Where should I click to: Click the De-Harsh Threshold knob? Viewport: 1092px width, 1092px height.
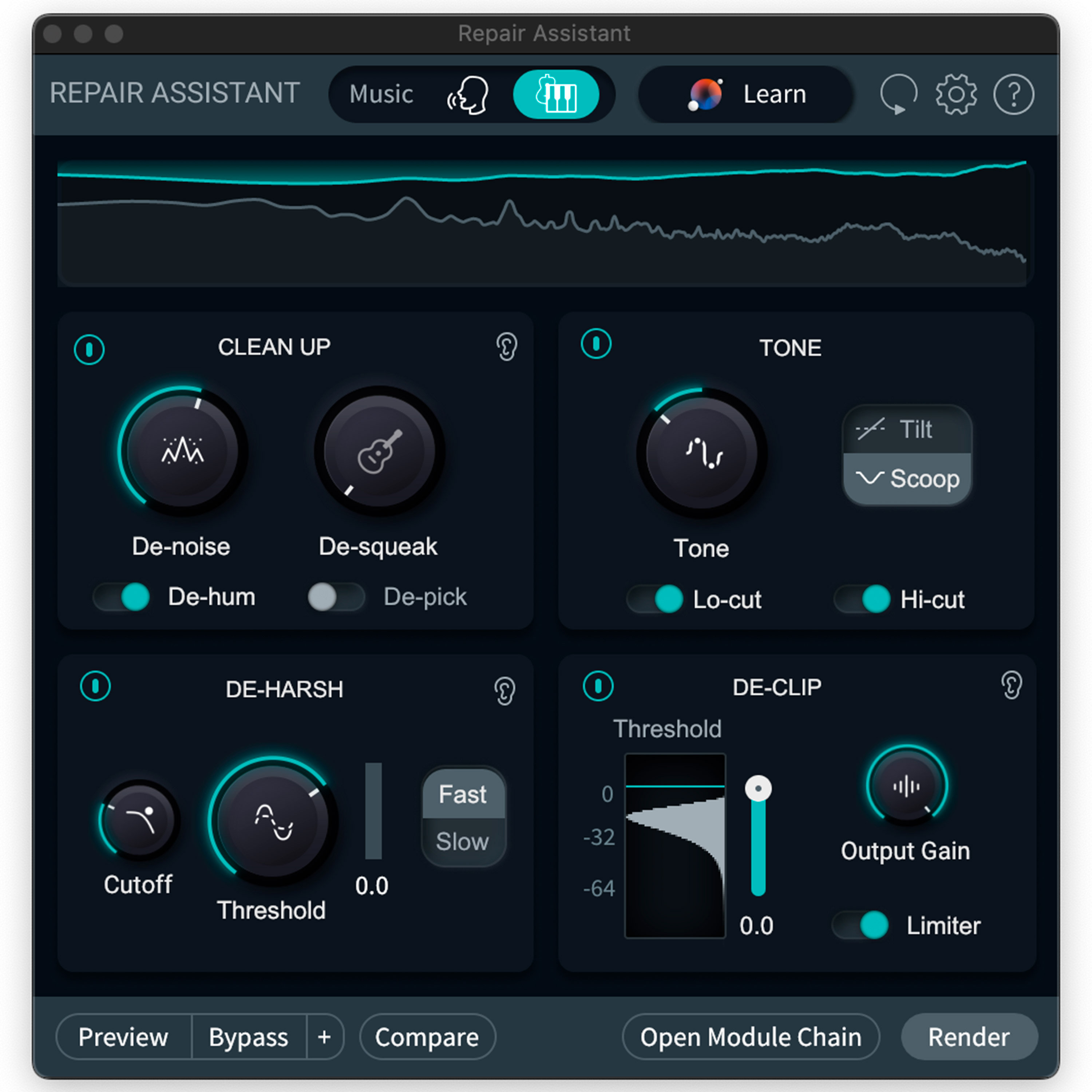pos(273,821)
